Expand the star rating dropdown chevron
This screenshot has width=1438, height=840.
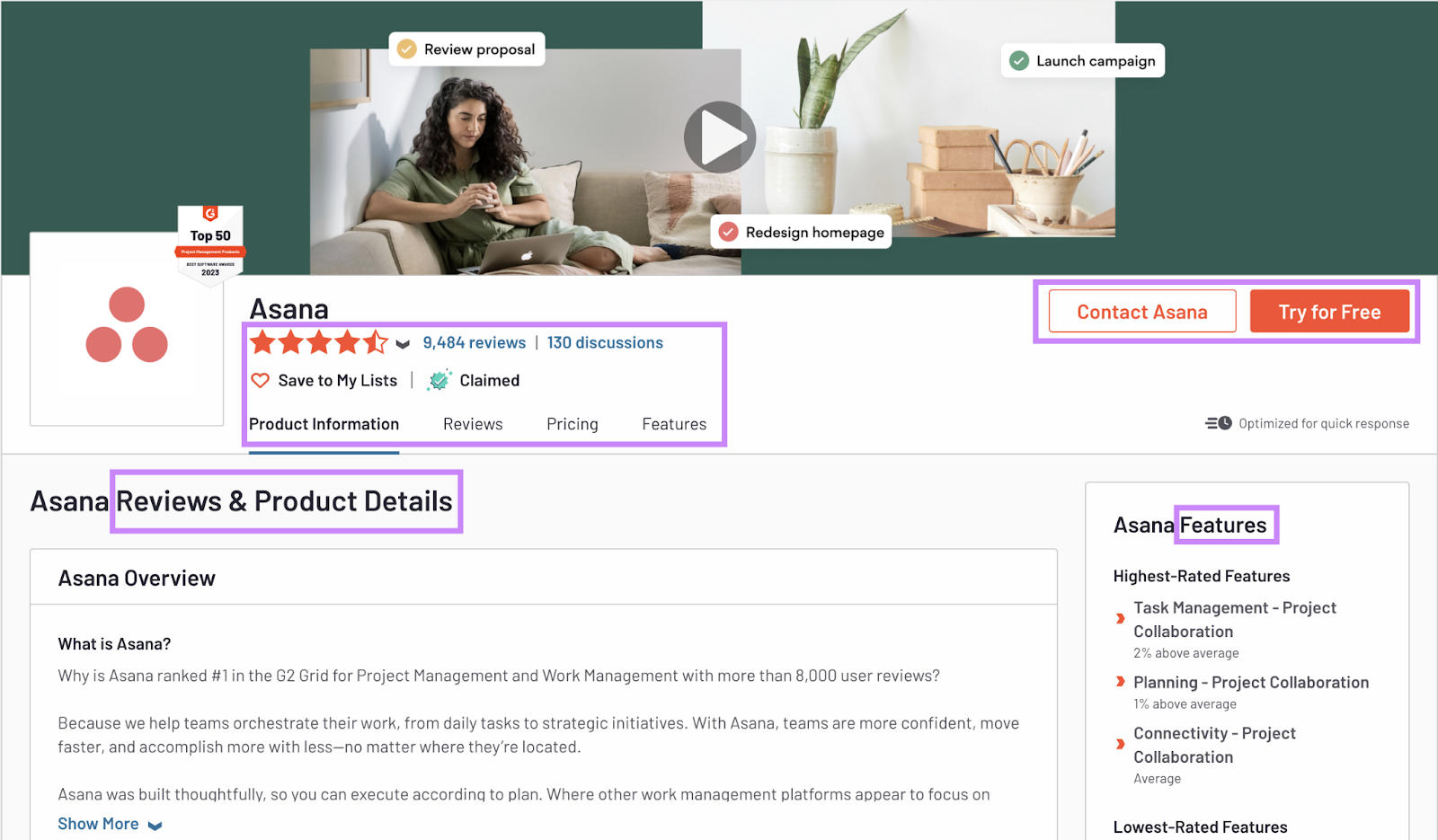(x=403, y=344)
